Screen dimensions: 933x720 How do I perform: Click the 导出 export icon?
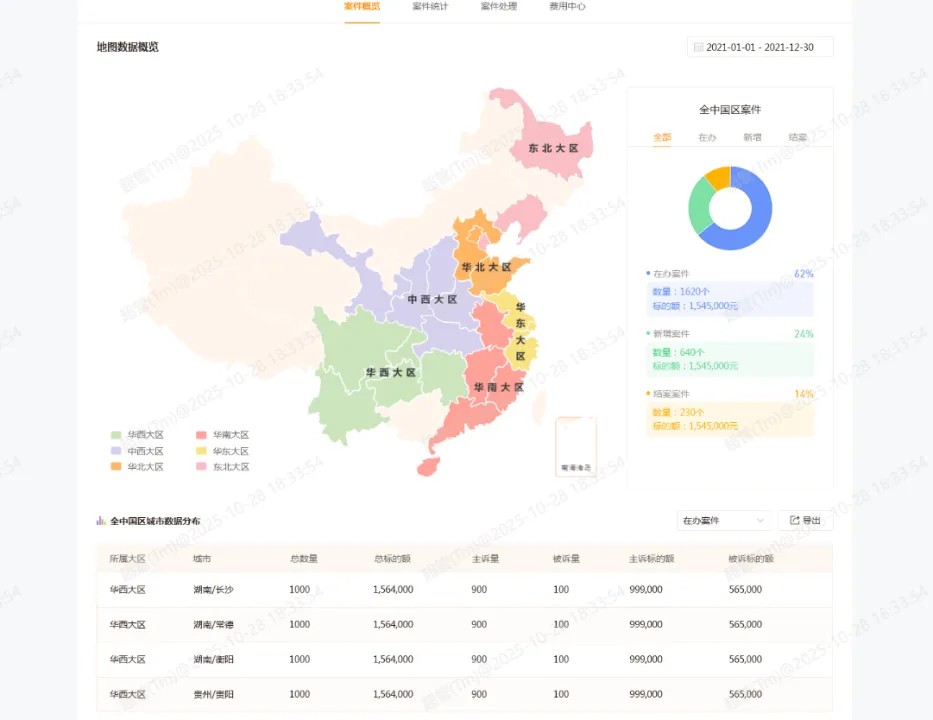tap(794, 520)
